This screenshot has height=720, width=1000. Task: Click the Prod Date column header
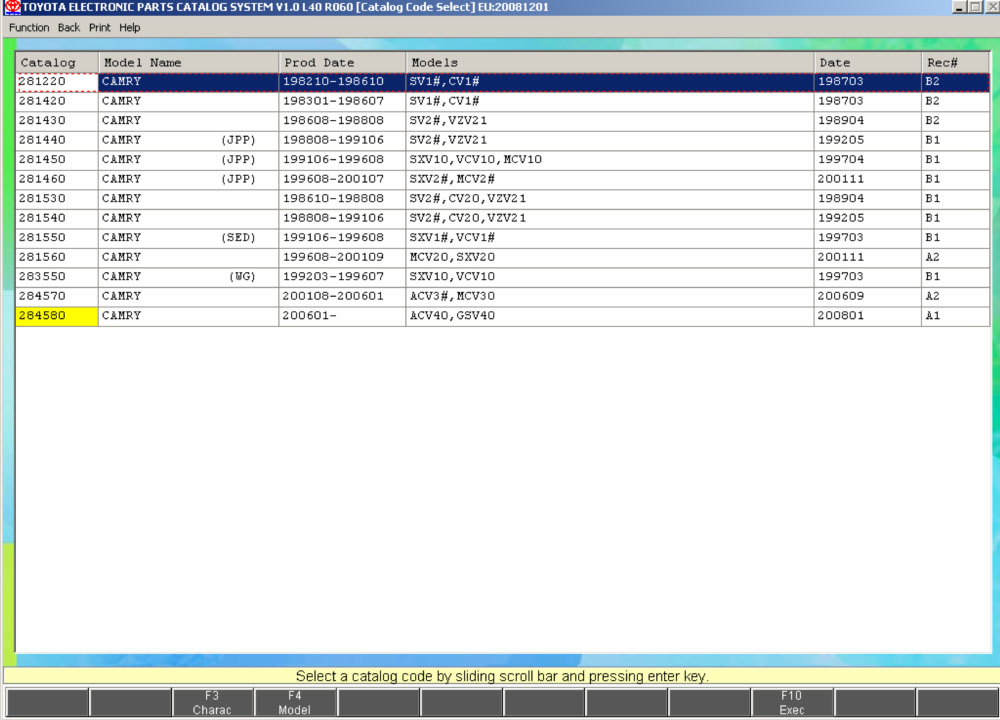(342, 63)
